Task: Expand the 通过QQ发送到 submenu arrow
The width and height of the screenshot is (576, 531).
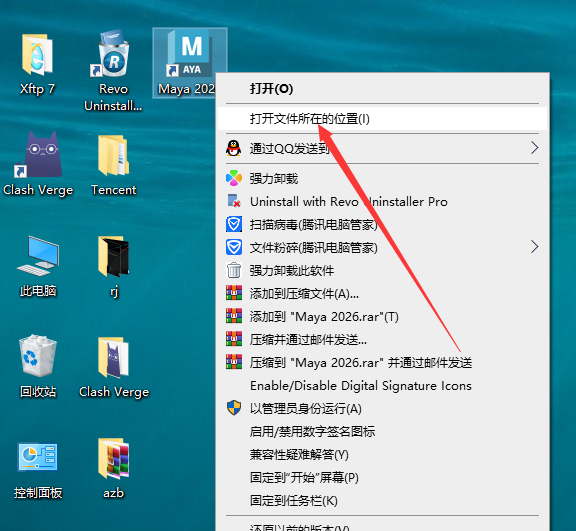Action: [x=534, y=148]
